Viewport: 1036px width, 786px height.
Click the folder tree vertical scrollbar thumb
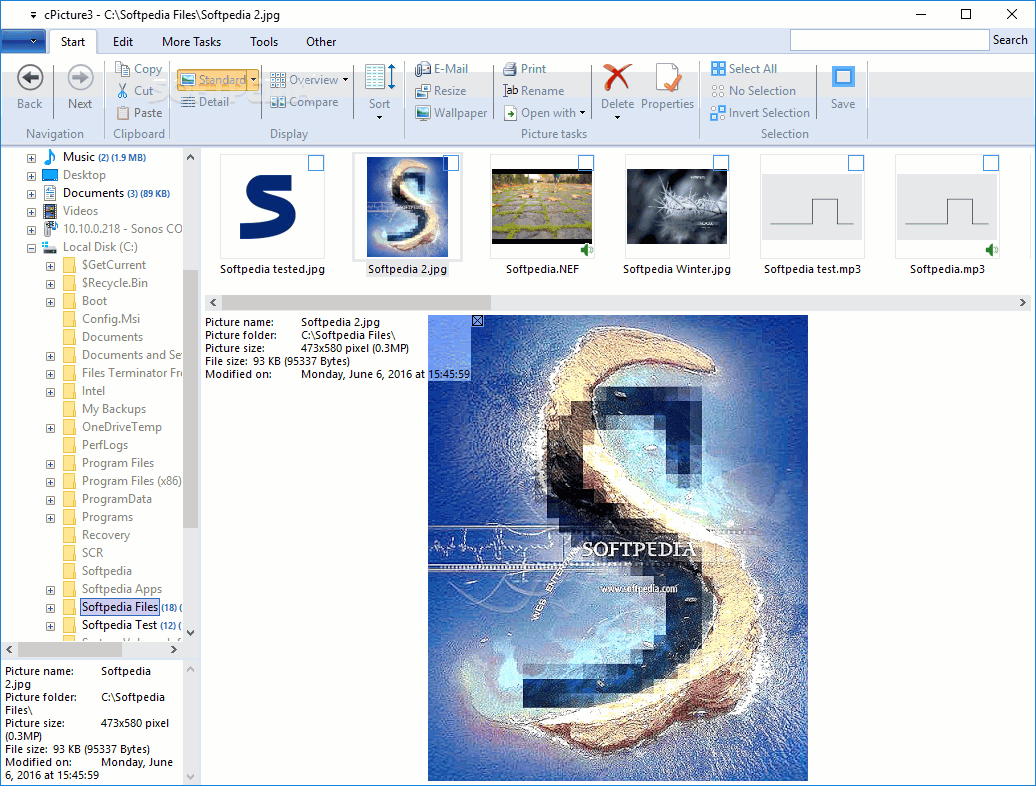(x=190, y=399)
